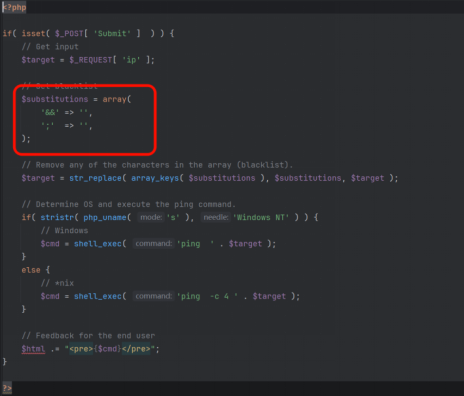
Task: Click the opening <pre> tag in string
Action: point(81,349)
